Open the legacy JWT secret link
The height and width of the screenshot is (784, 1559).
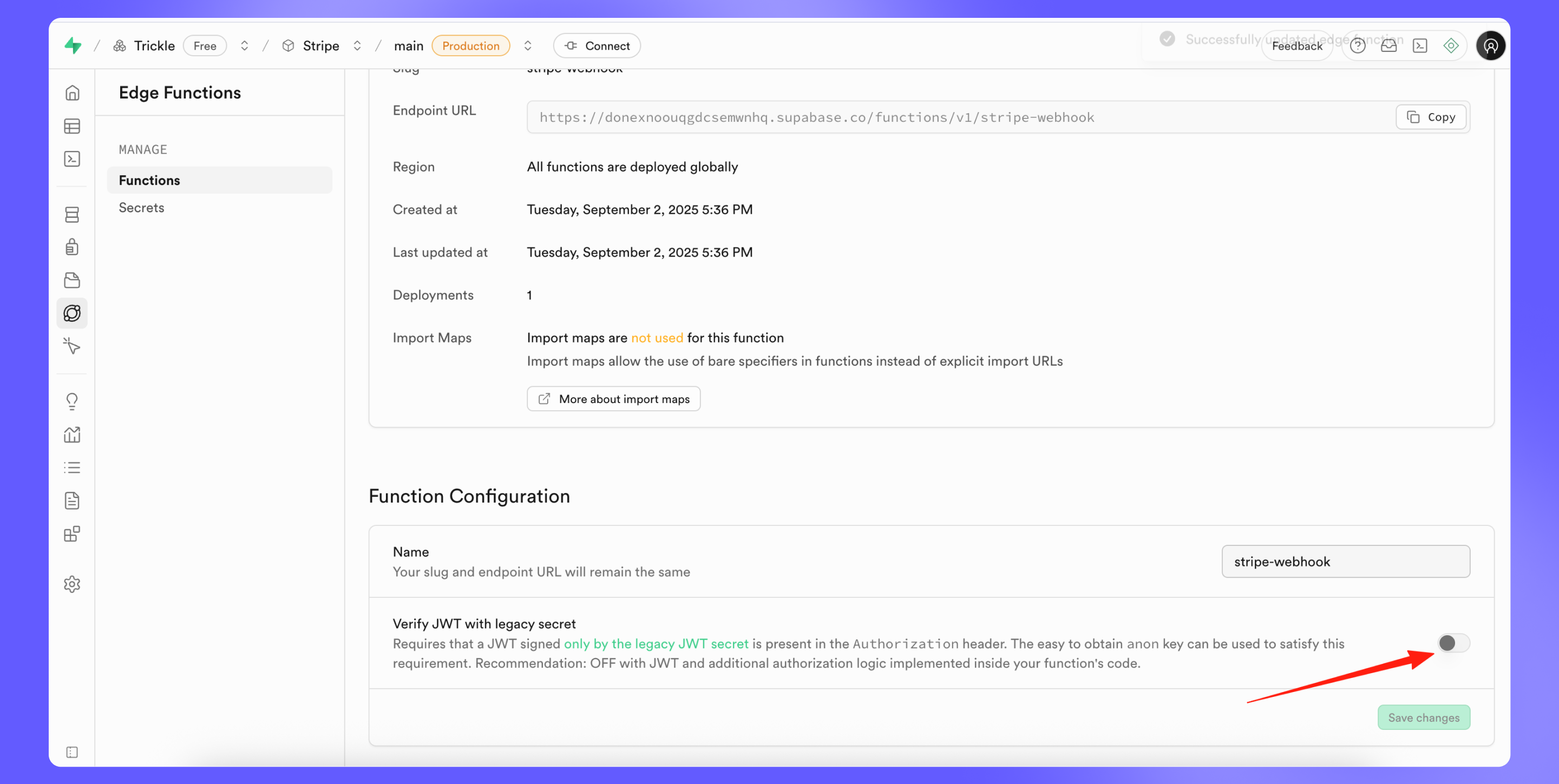(656, 644)
